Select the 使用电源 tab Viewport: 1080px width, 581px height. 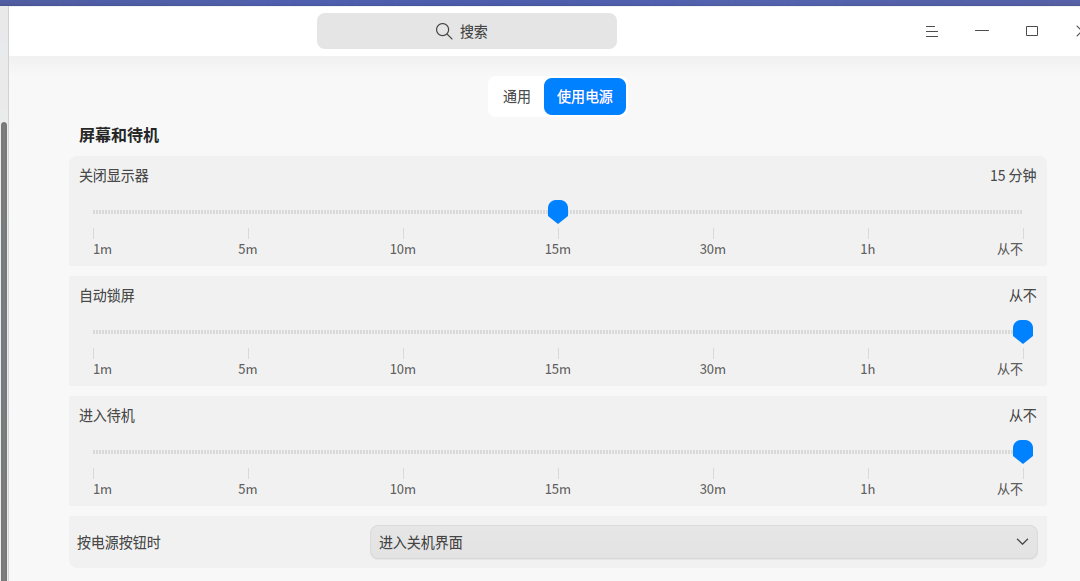click(x=585, y=97)
